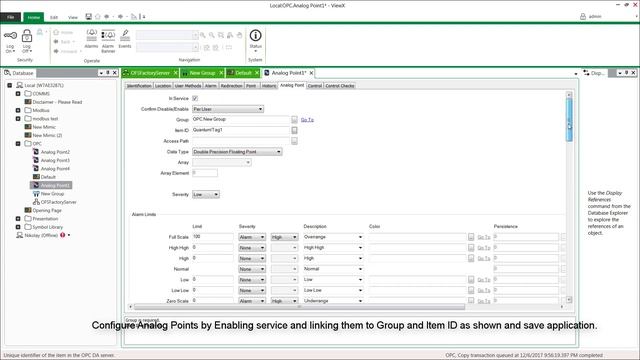Open the Alarms list bell icon
640x360 pixels.
[x=91, y=35]
